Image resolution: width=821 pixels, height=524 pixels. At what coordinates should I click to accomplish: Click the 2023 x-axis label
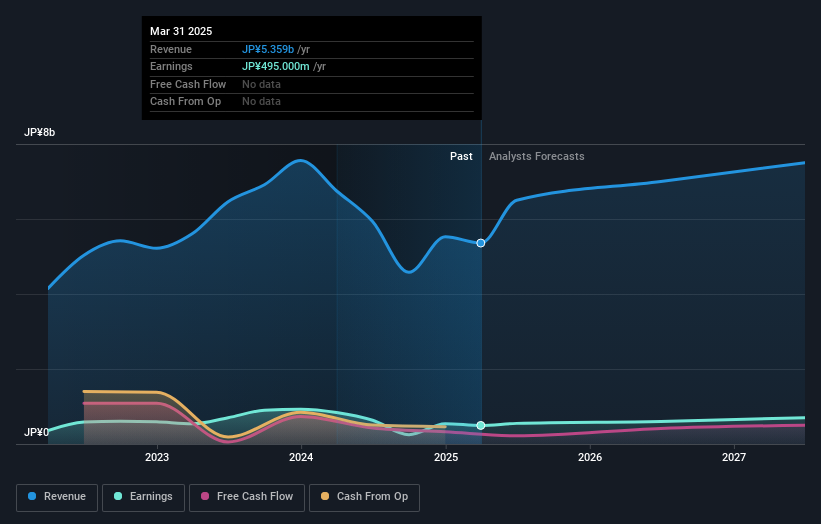coord(157,457)
